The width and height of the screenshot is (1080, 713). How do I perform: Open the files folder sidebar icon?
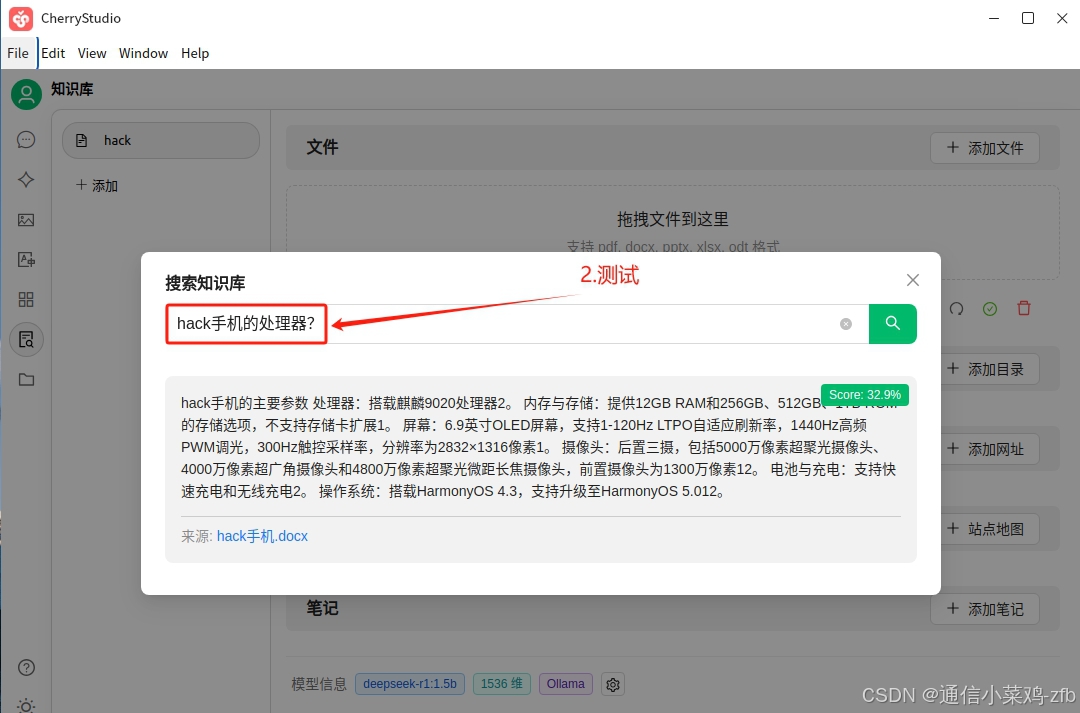[26, 380]
